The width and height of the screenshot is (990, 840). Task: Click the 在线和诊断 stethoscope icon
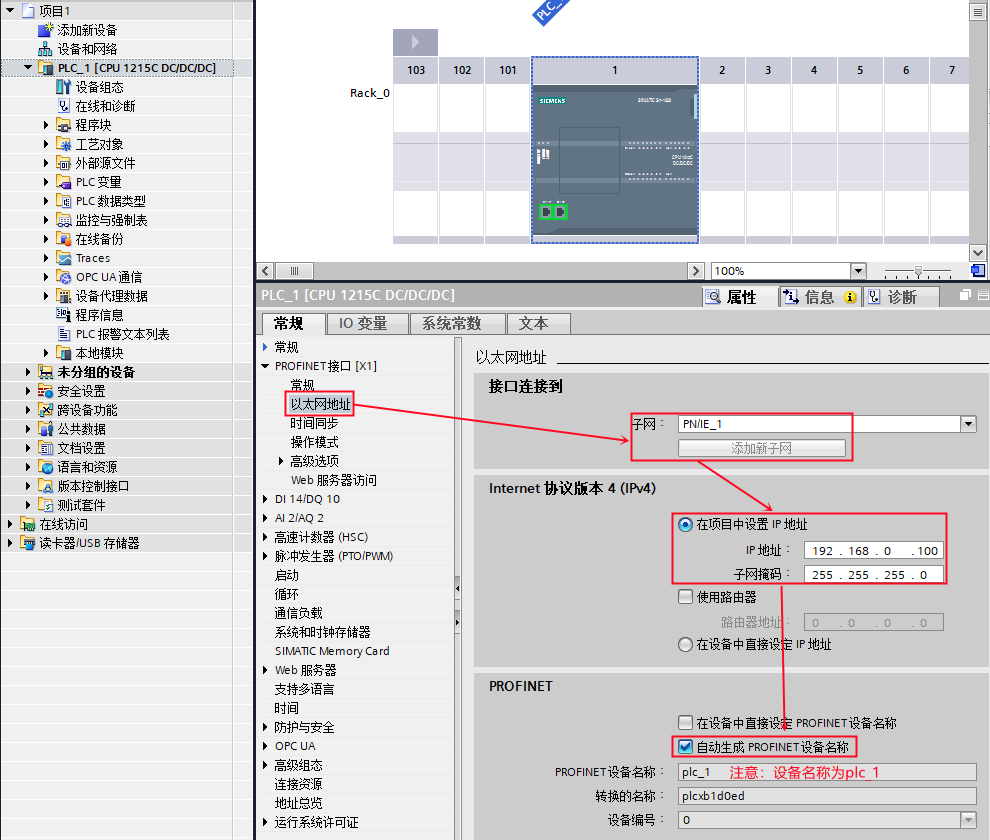pyautogui.click(x=63, y=105)
